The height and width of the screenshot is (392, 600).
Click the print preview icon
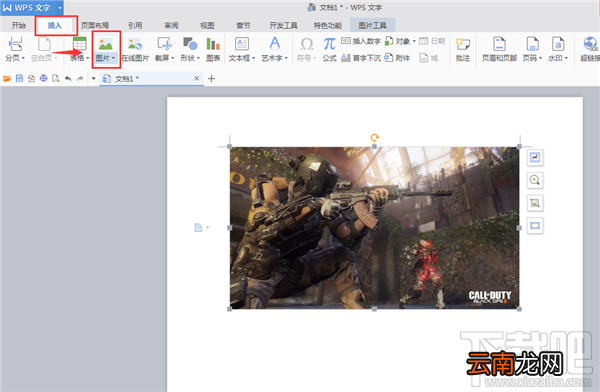point(56,78)
